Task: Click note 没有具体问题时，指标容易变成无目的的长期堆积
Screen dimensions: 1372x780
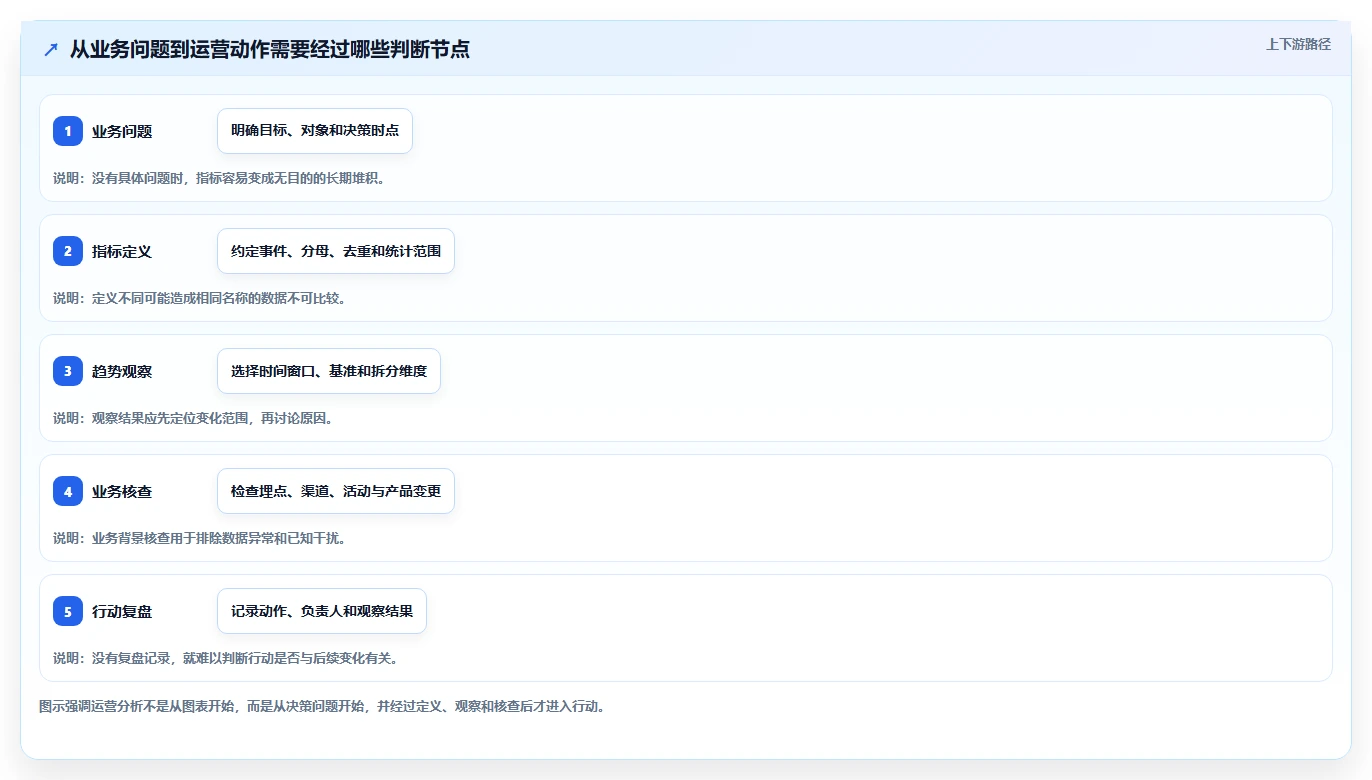Action: (x=219, y=178)
